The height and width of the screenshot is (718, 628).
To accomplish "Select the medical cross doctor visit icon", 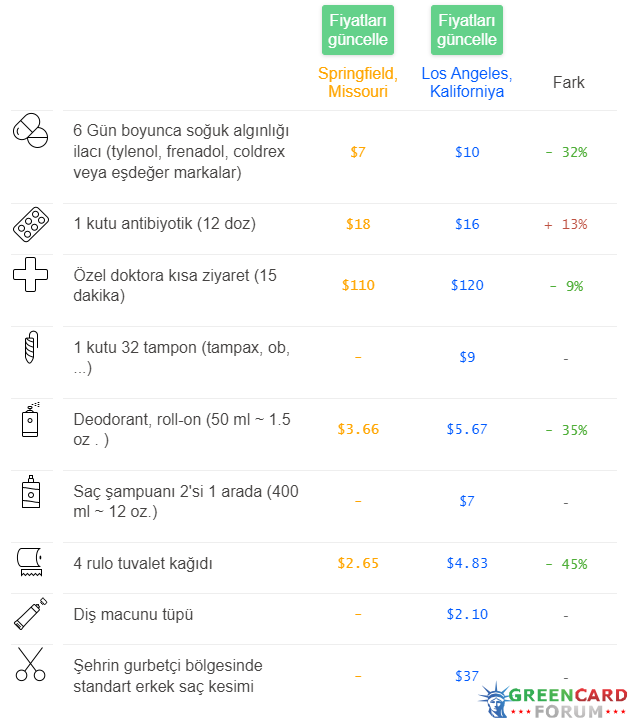I will (x=31, y=275).
